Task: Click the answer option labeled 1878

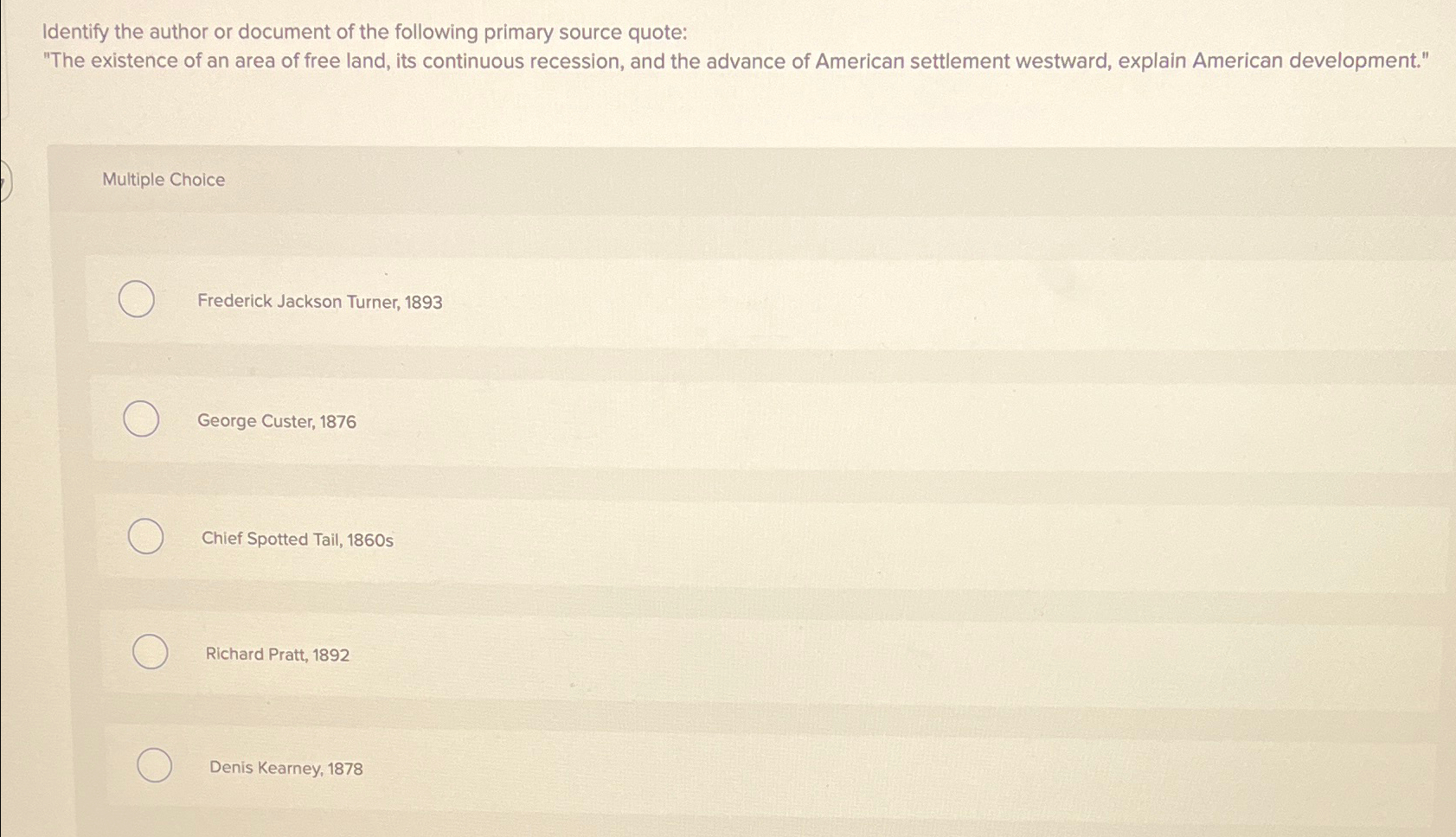Action: 285,768
